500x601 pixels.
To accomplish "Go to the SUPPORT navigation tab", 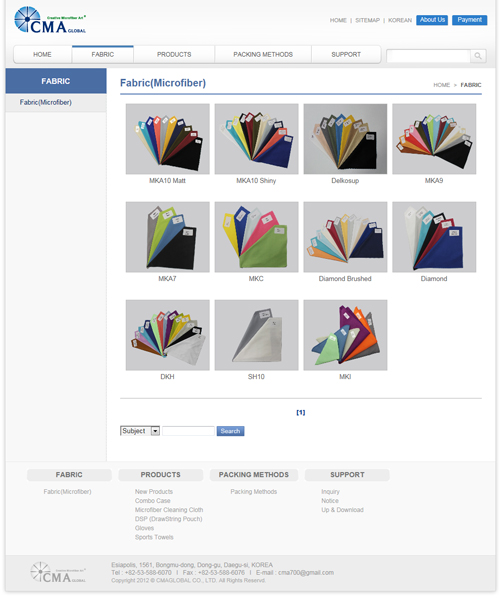I will 346,54.
